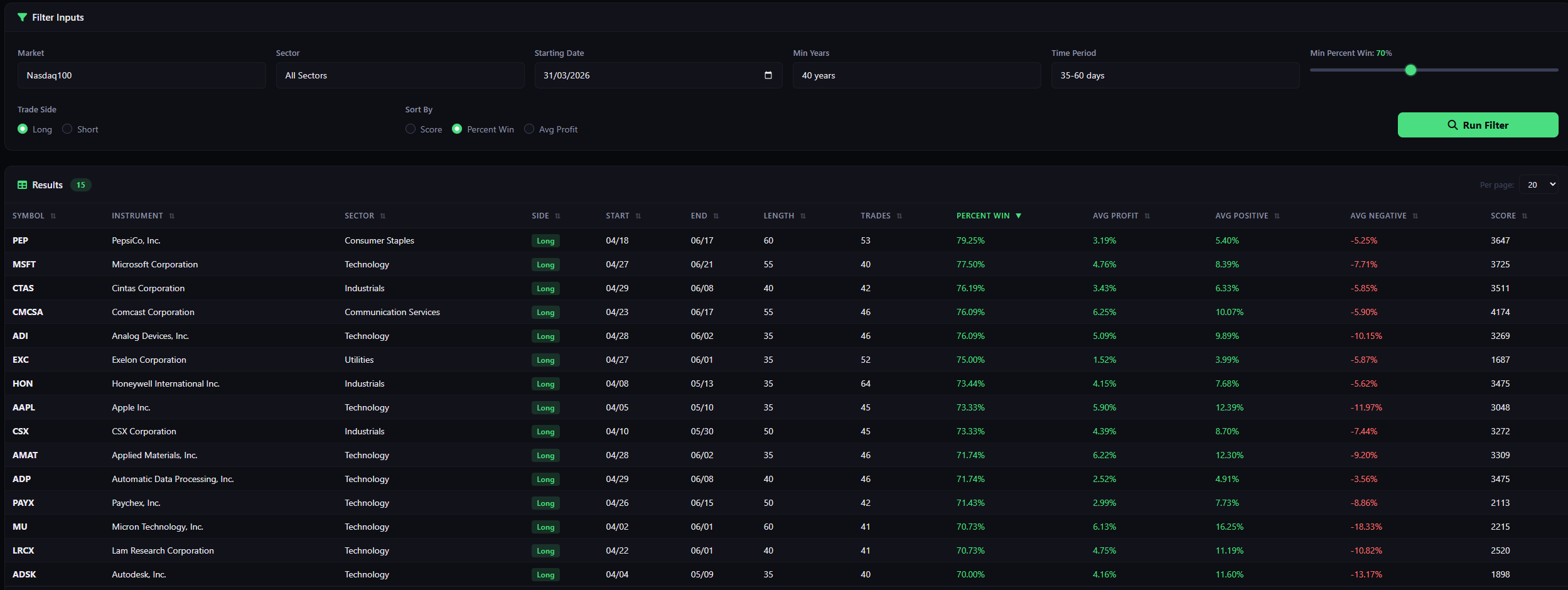
Task: Change the per page count dropdown
Action: click(x=1540, y=185)
